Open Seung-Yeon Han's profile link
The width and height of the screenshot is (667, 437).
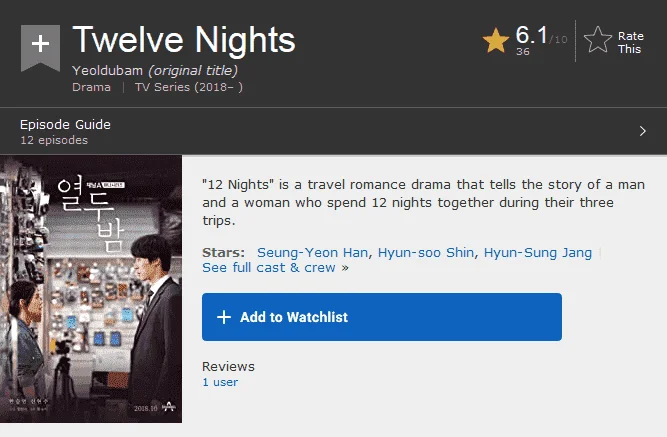312,252
